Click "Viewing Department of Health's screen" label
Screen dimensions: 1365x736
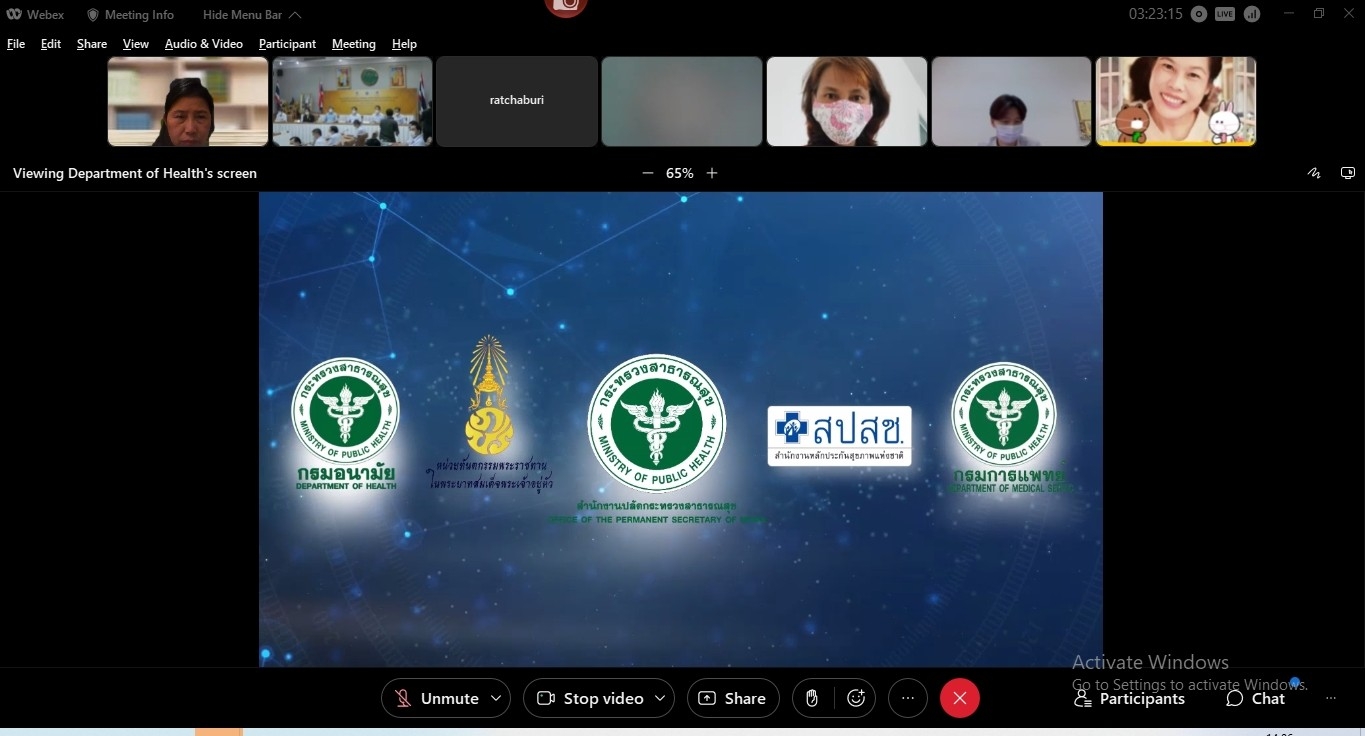point(135,173)
